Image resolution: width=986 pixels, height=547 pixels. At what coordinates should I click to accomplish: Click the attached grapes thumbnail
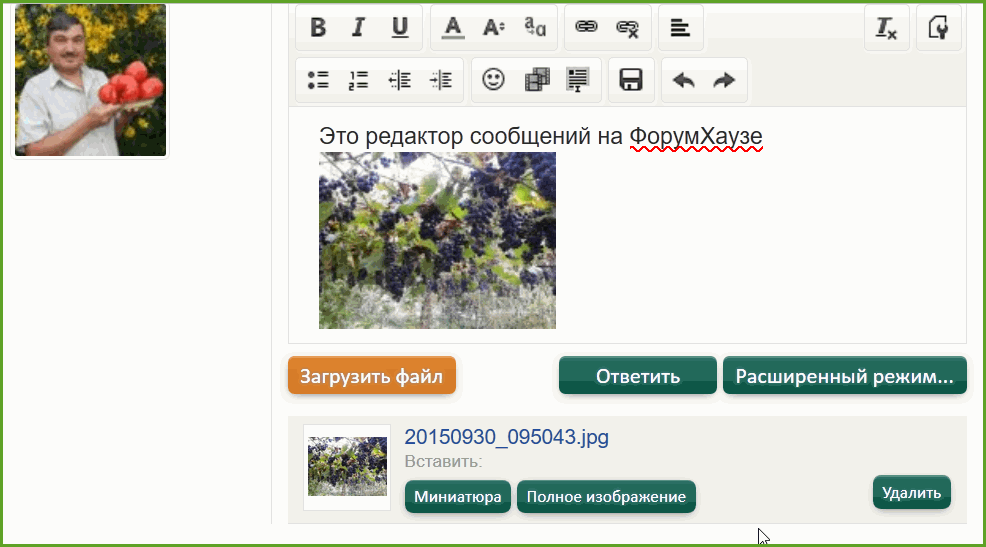coord(347,467)
